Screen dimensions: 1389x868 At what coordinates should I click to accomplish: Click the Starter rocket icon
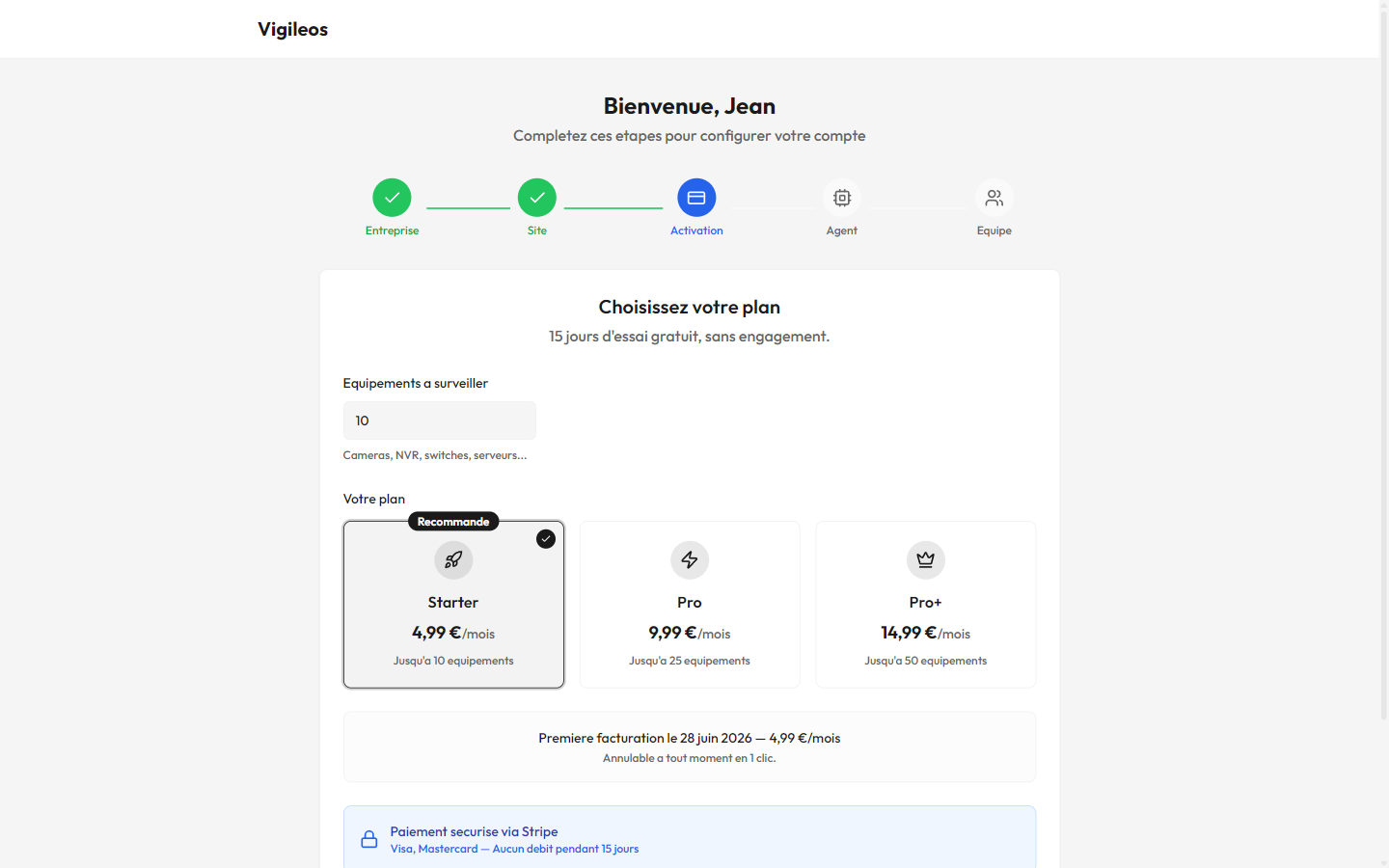(x=453, y=559)
